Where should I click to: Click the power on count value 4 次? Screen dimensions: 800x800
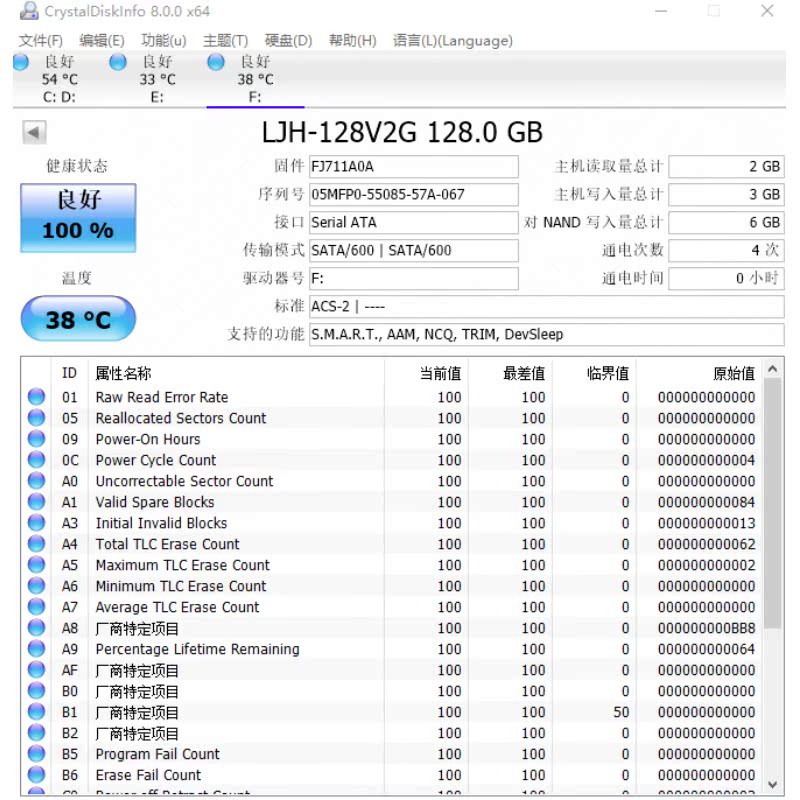(727, 251)
